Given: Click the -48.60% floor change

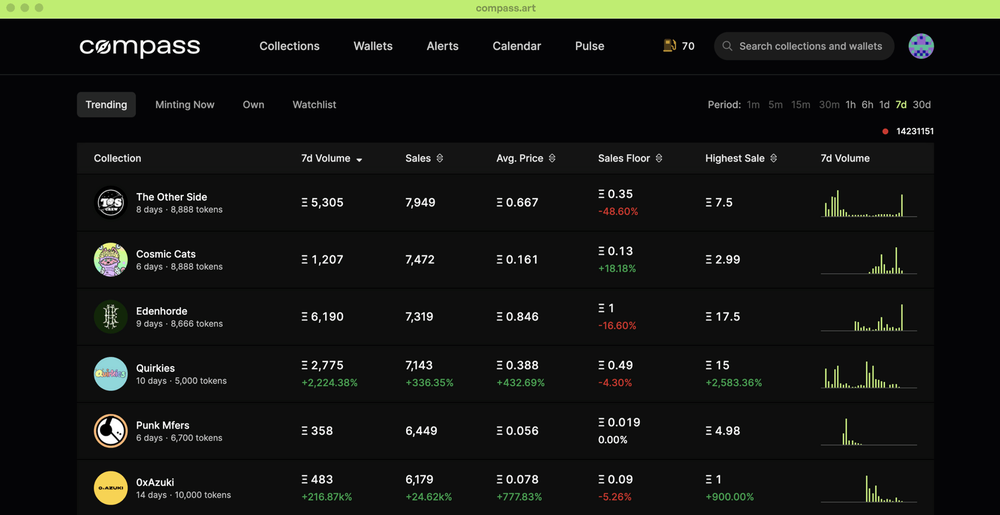Looking at the screenshot, I should [618, 212].
